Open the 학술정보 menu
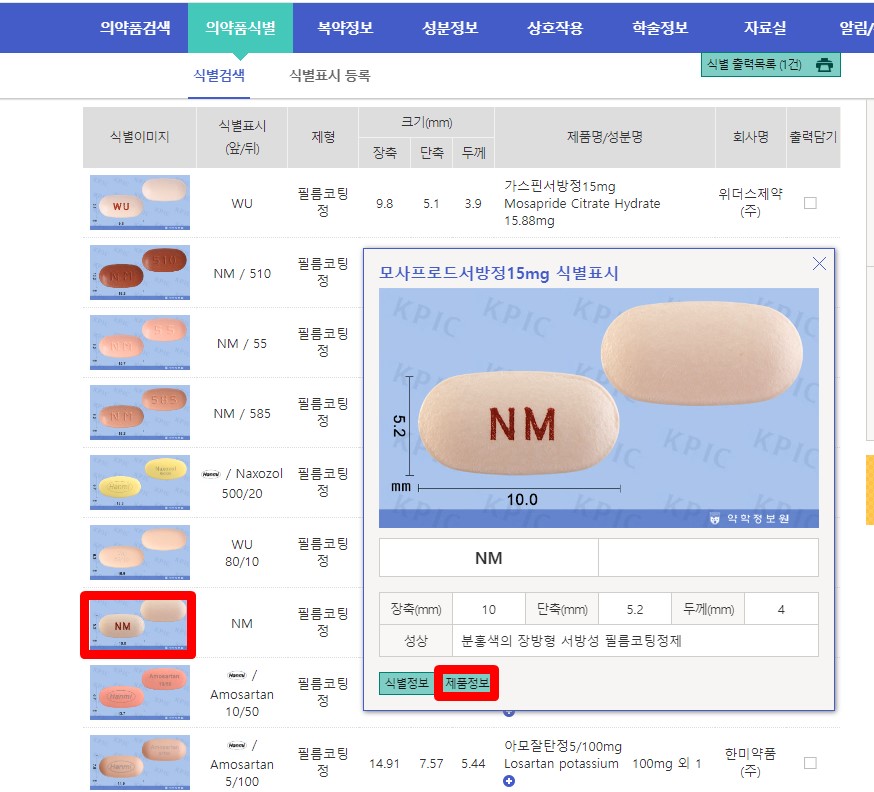The width and height of the screenshot is (874, 792). click(x=660, y=27)
